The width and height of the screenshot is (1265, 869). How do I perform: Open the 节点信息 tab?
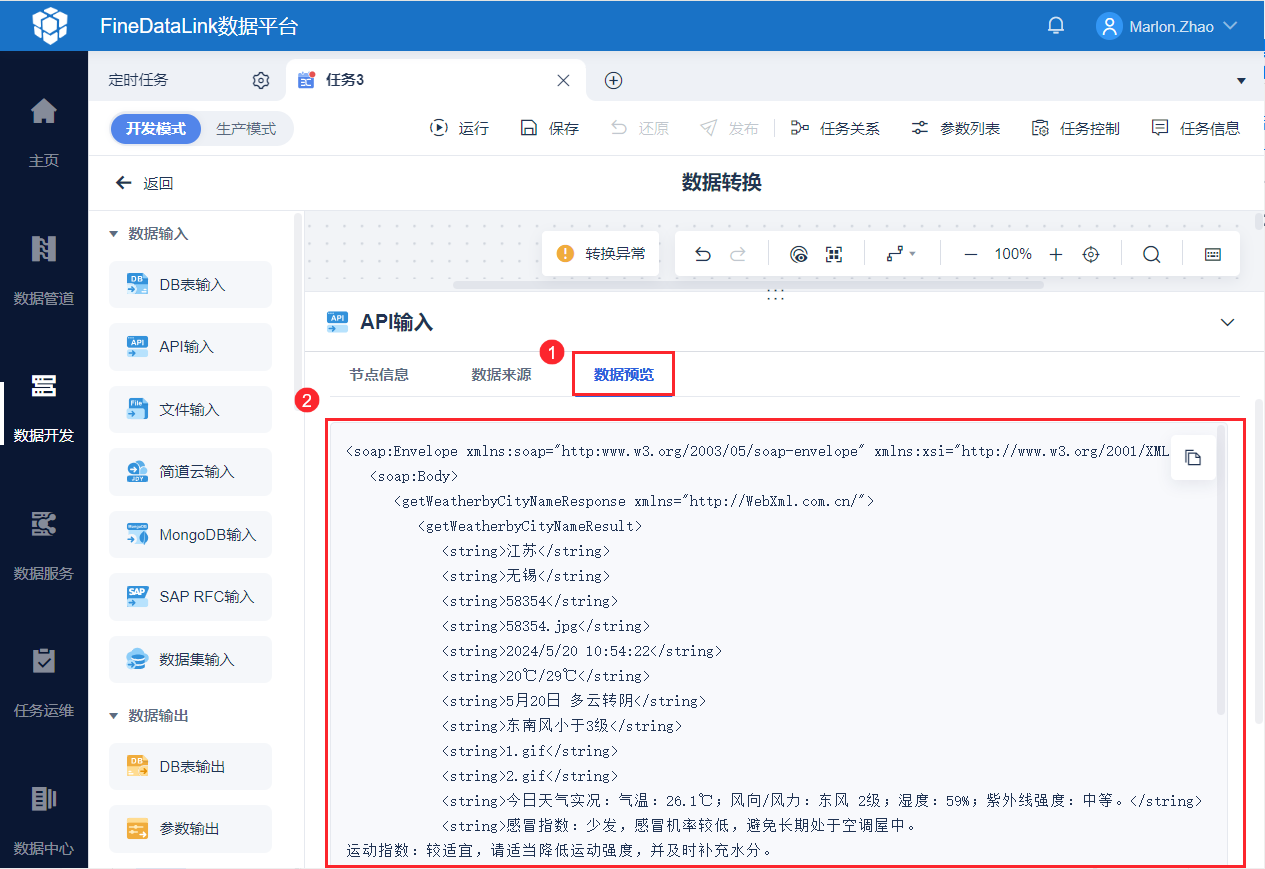click(379, 375)
